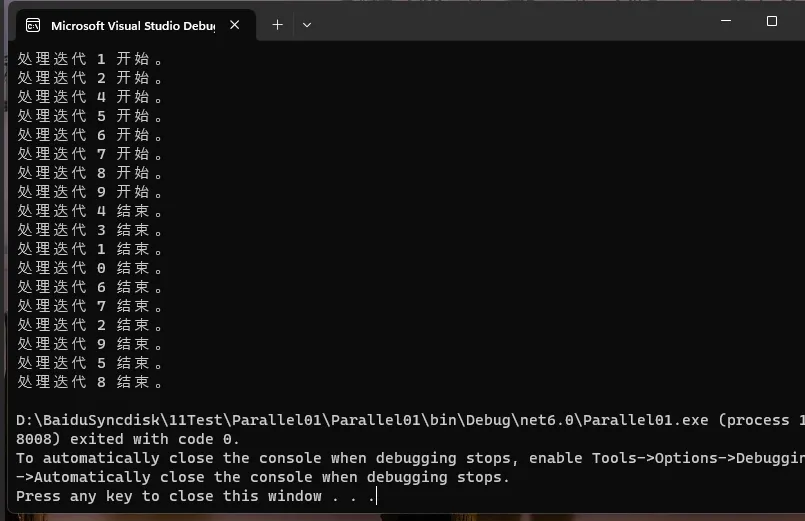The height and width of the screenshot is (521, 805).
Task: Click the output line "处理迭代 8 结束"
Action: 90,382
